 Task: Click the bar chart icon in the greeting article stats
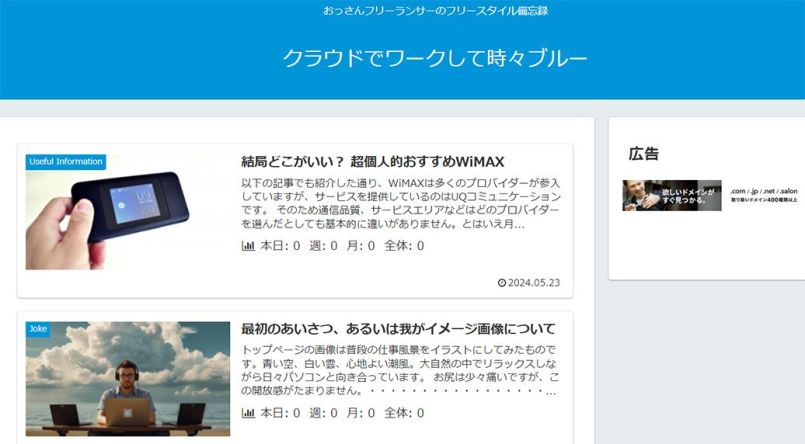click(248, 413)
